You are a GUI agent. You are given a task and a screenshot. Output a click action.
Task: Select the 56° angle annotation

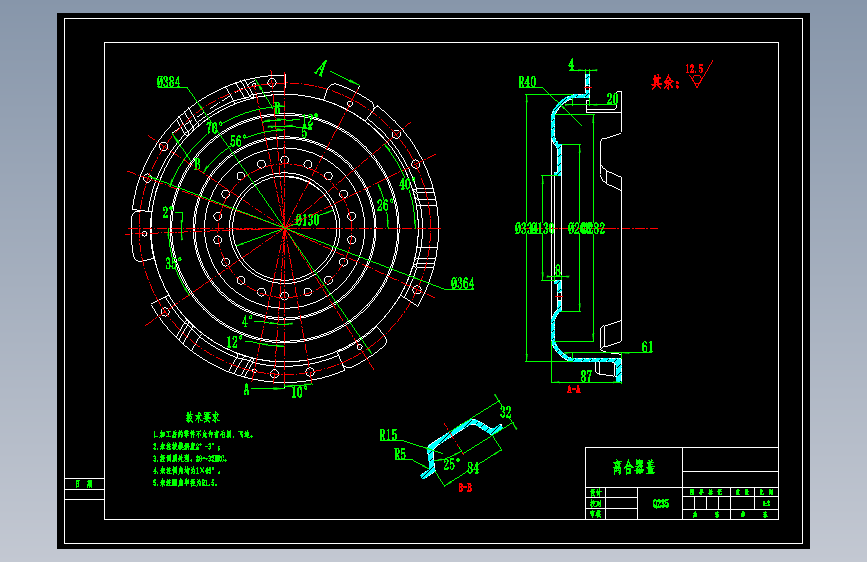point(238,140)
